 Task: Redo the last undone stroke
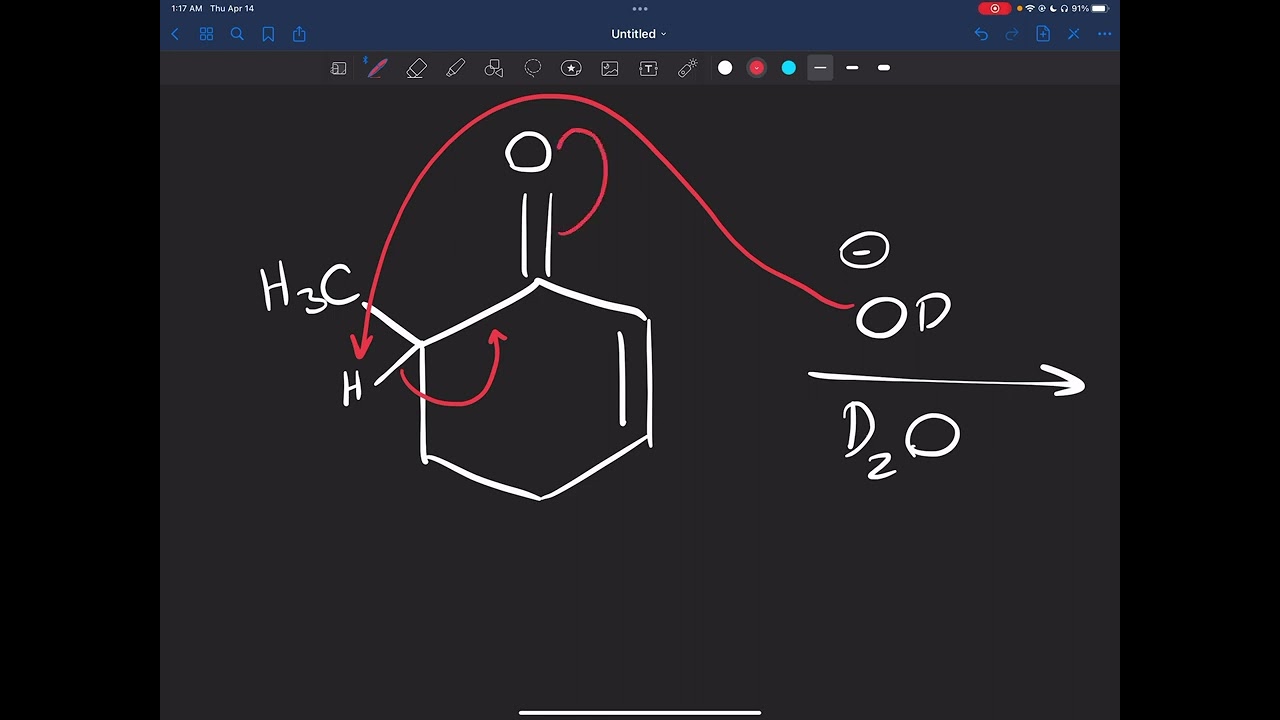click(x=1012, y=34)
